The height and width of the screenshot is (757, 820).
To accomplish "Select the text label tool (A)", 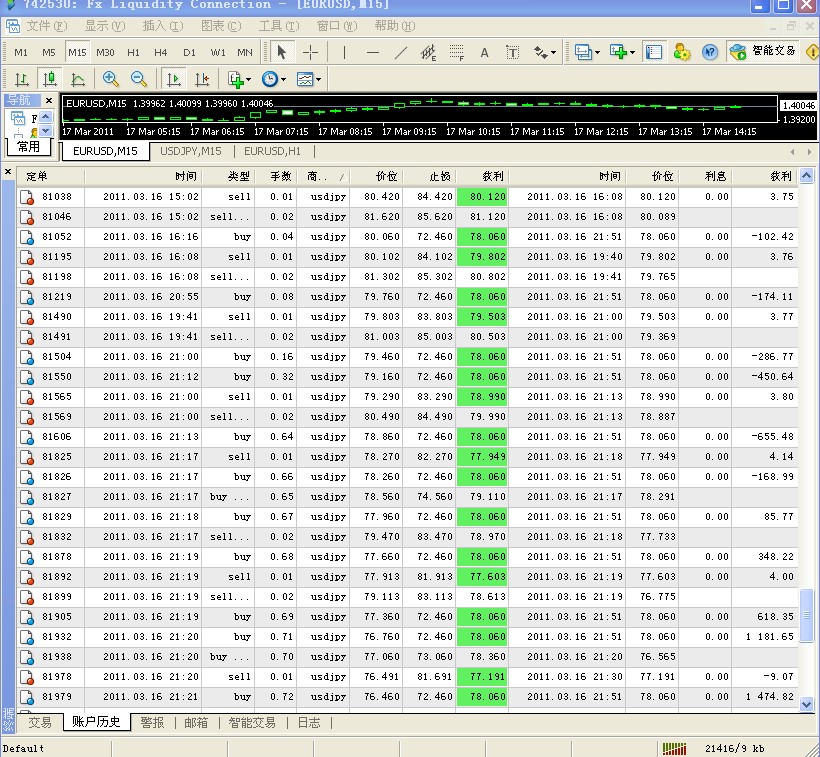I will (x=485, y=52).
